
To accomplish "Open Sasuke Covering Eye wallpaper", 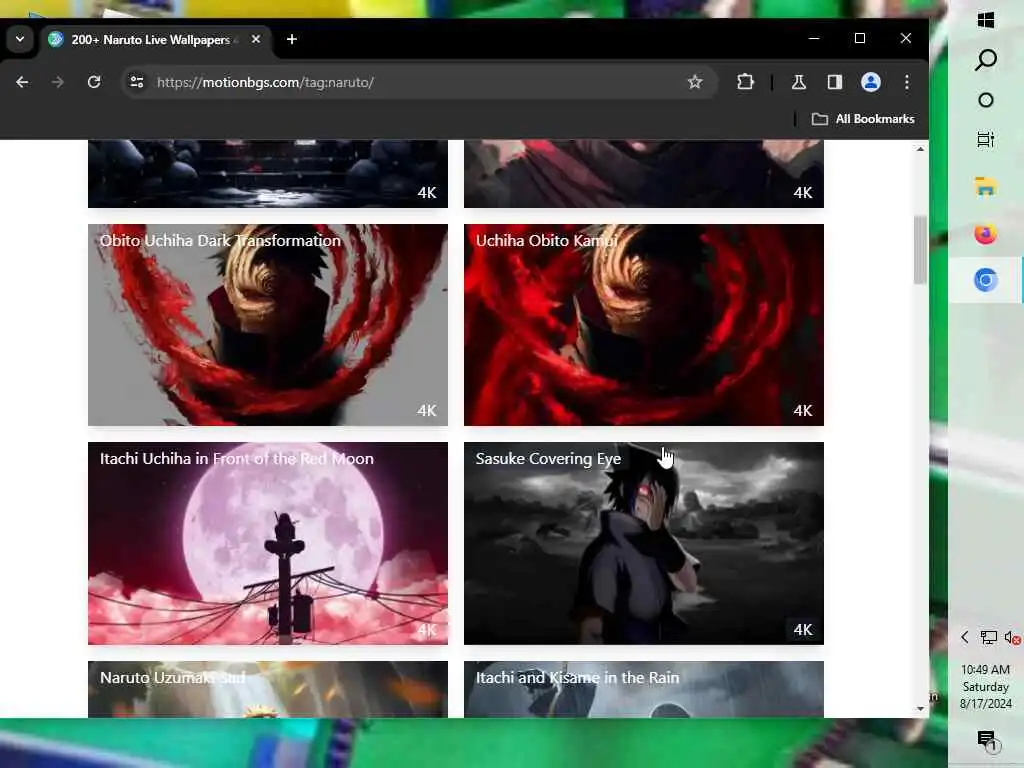I will click(x=644, y=543).
